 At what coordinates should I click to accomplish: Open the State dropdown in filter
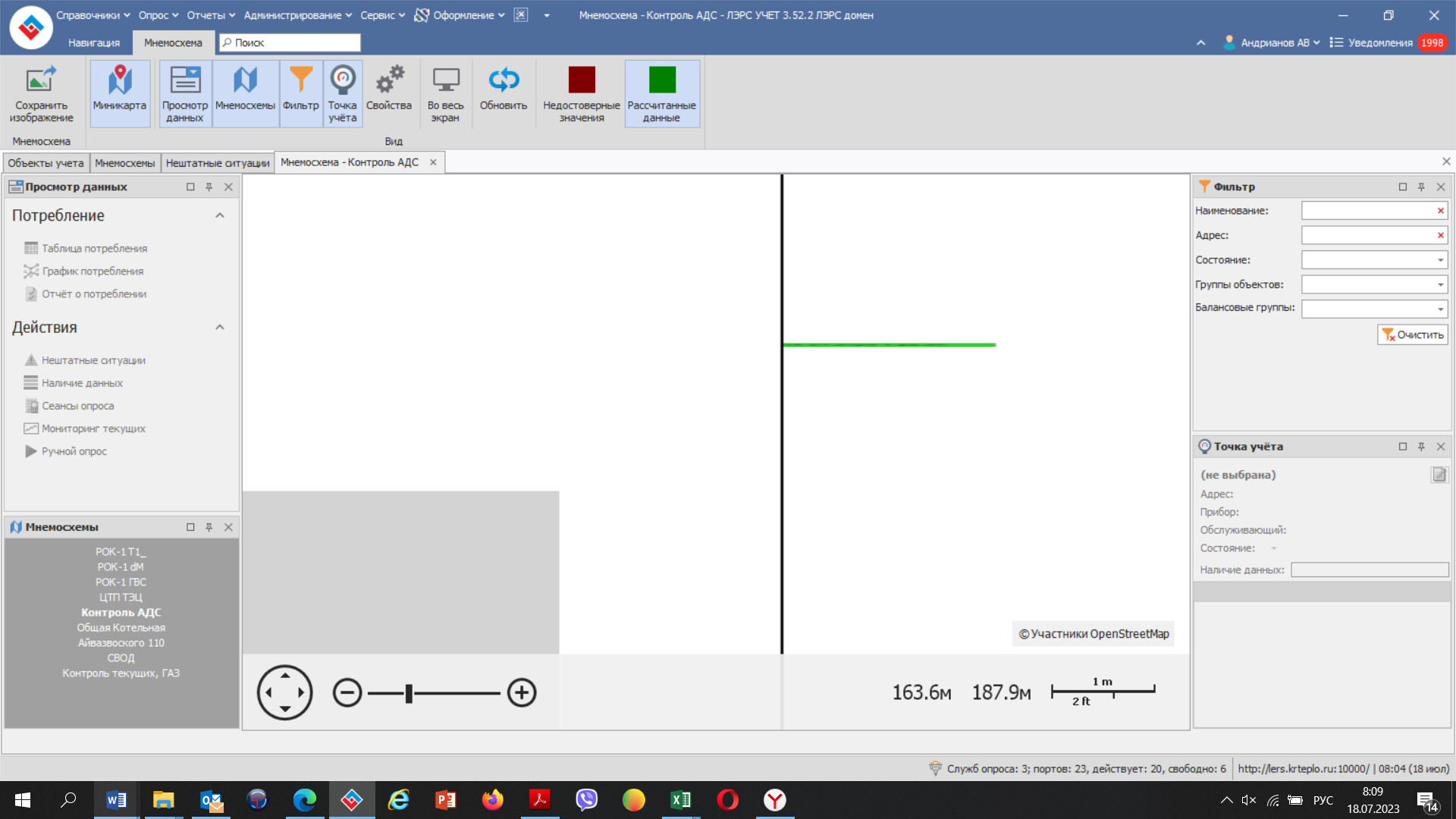click(x=1440, y=260)
